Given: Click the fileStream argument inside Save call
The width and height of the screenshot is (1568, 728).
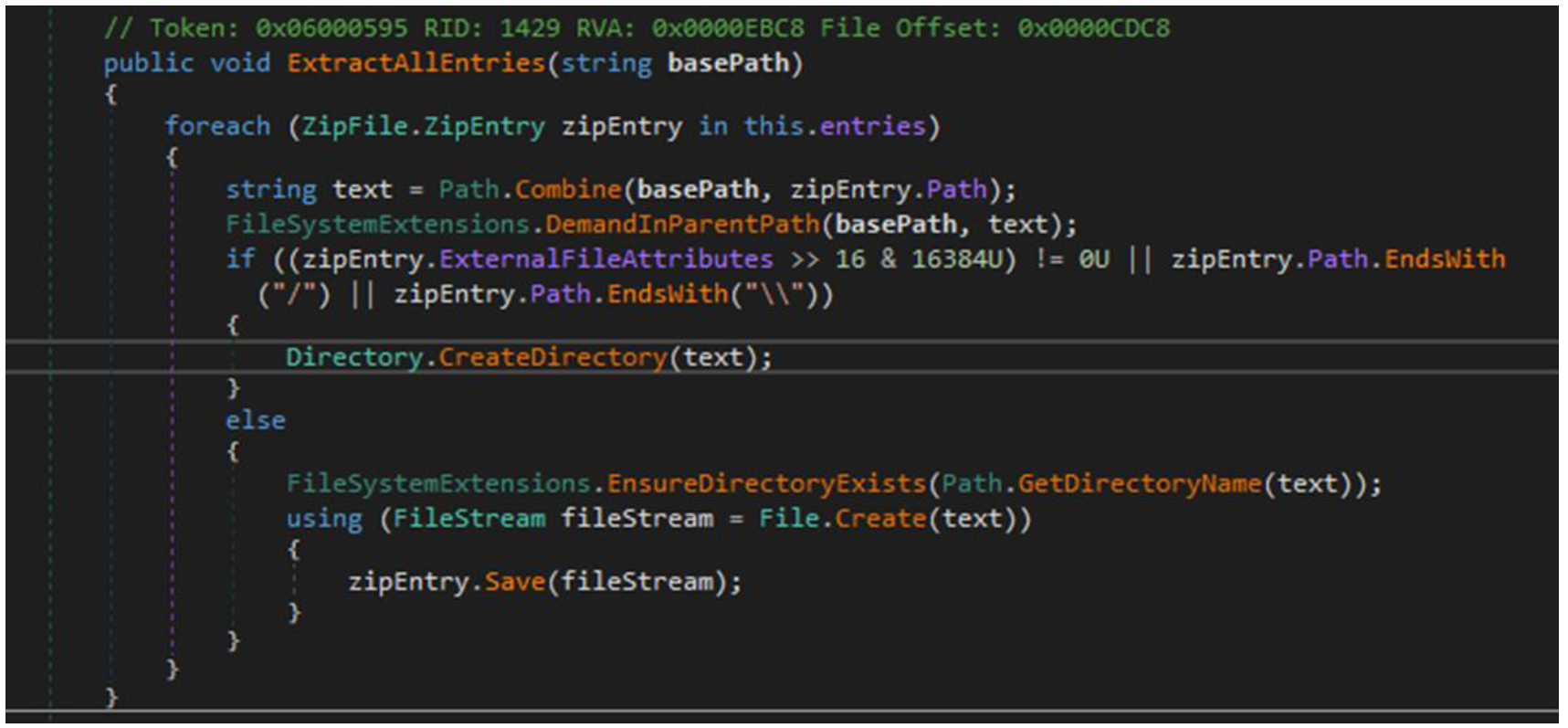Looking at the screenshot, I should 637,582.
